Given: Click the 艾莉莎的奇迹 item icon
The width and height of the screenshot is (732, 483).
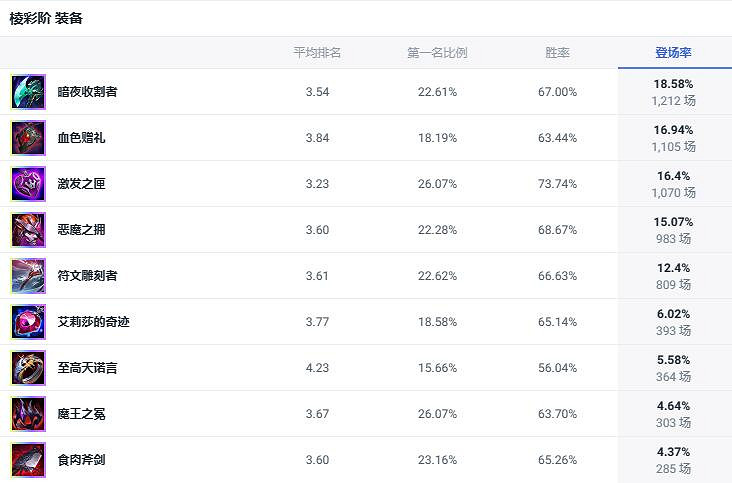Looking at the screenshot, I should click(28, 322).
